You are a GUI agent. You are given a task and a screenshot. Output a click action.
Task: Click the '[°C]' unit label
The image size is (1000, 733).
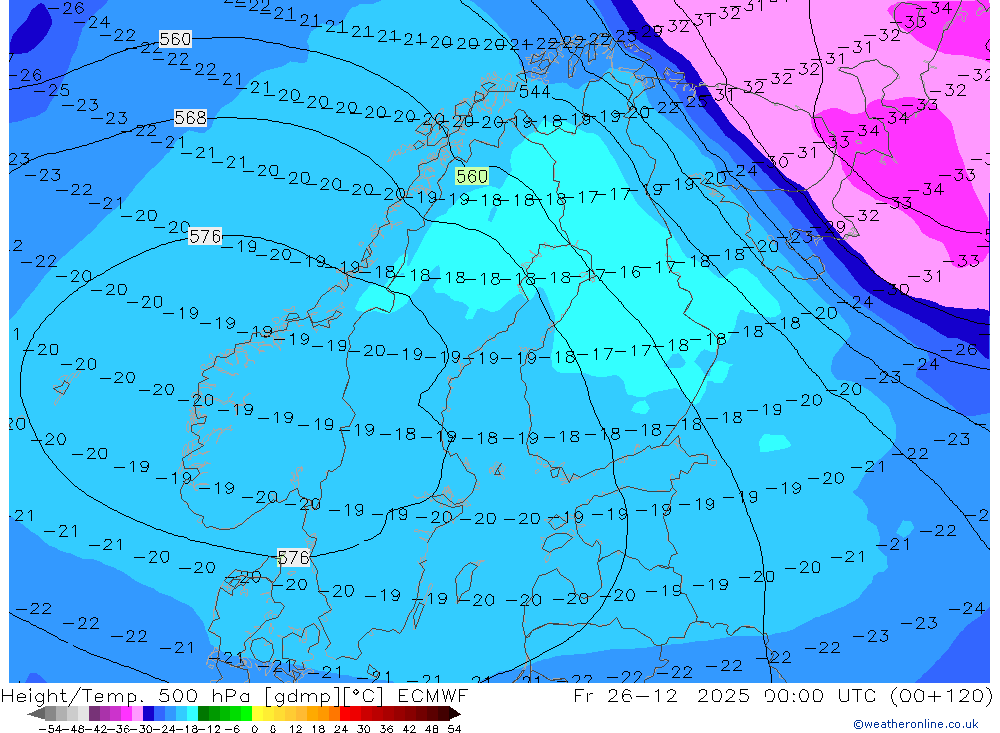(364, 696)
